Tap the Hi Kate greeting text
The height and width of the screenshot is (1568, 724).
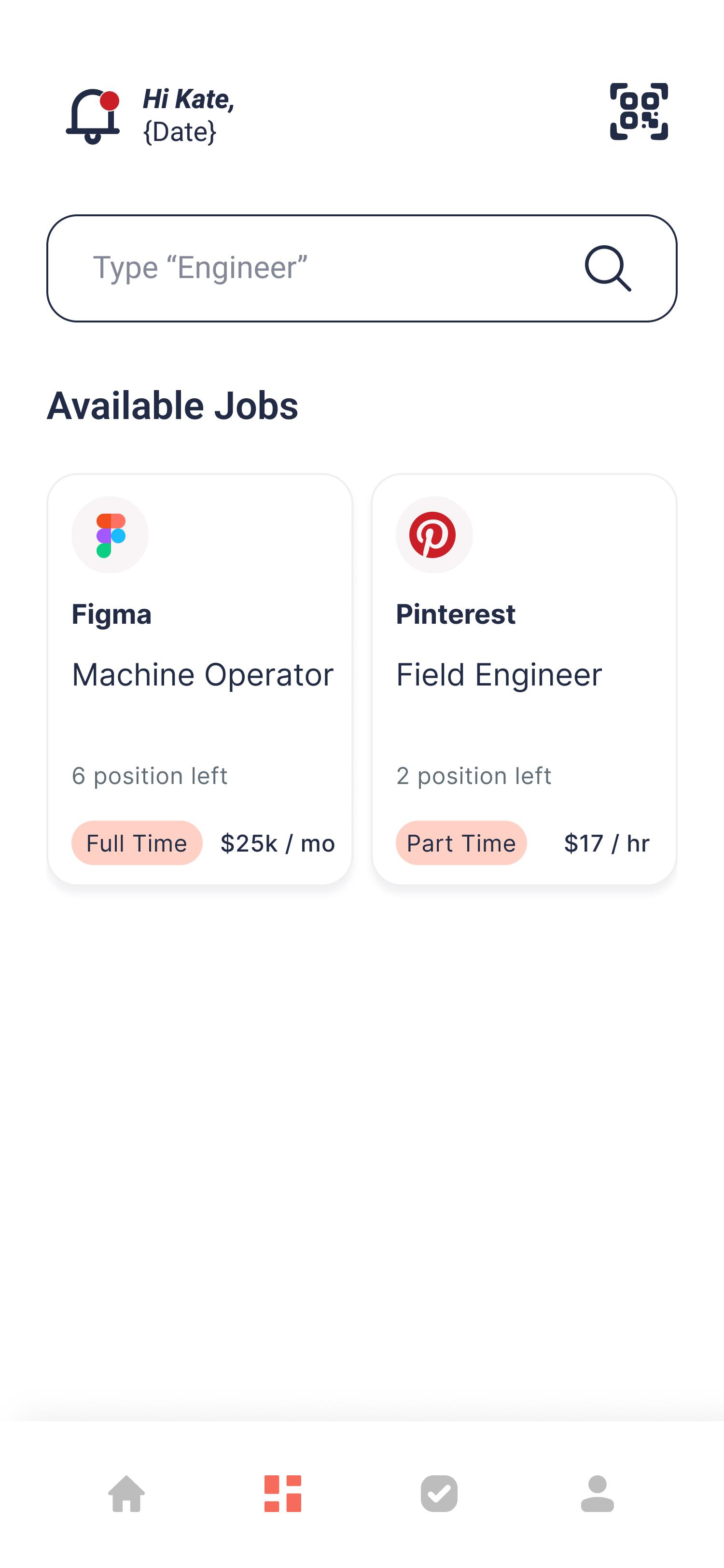click(x=189, y=99)
